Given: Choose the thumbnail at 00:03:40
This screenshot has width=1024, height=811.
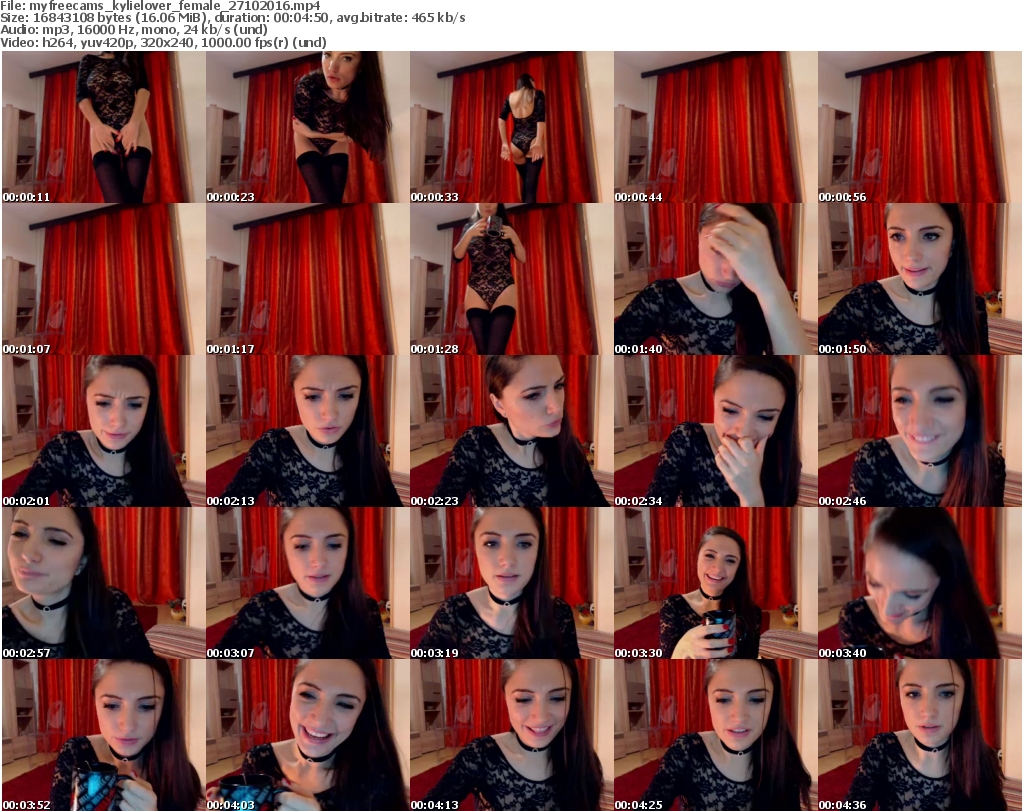Looking at the screenshot, I should (x=920, y=583).
